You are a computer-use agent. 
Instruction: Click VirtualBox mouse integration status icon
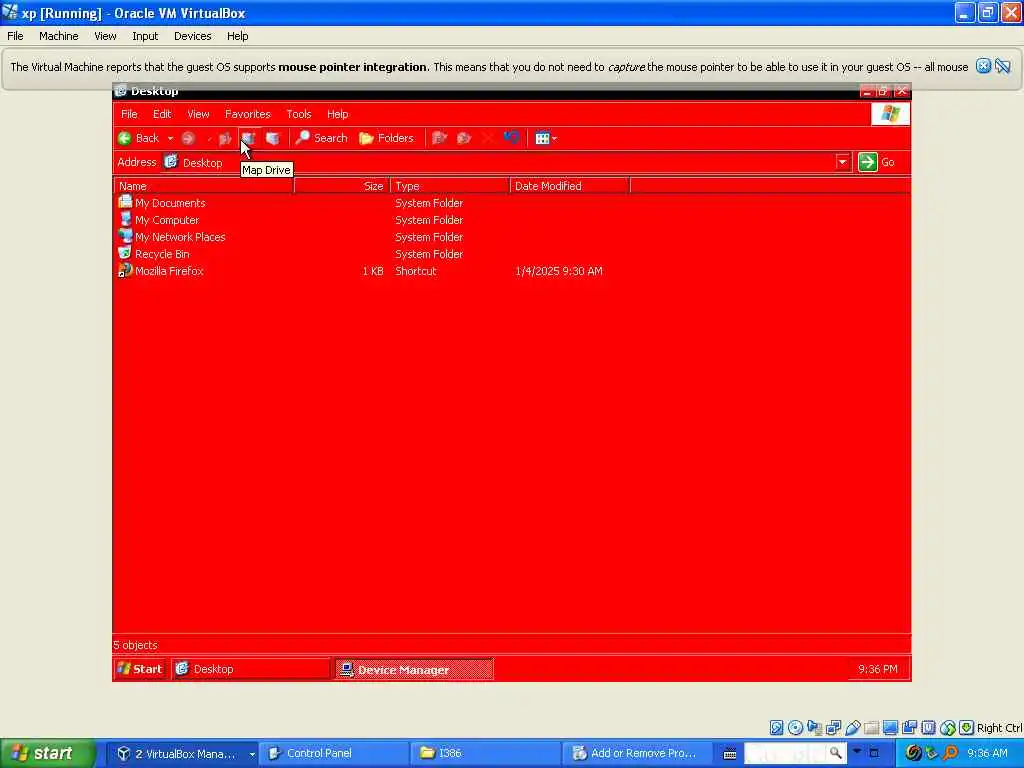click(948, 728)
